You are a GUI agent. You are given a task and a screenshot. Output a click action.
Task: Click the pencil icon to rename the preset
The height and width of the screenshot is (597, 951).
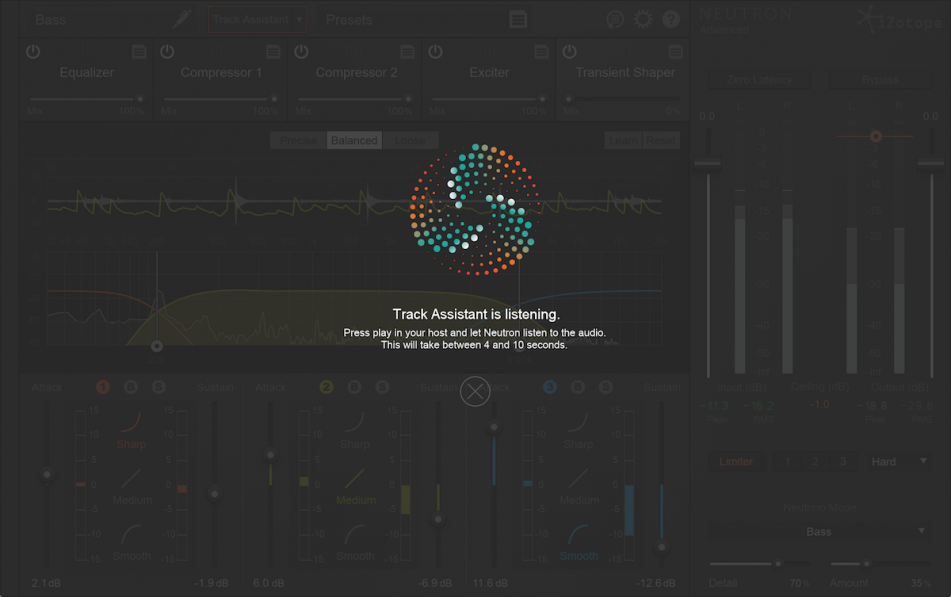[183, 18]
